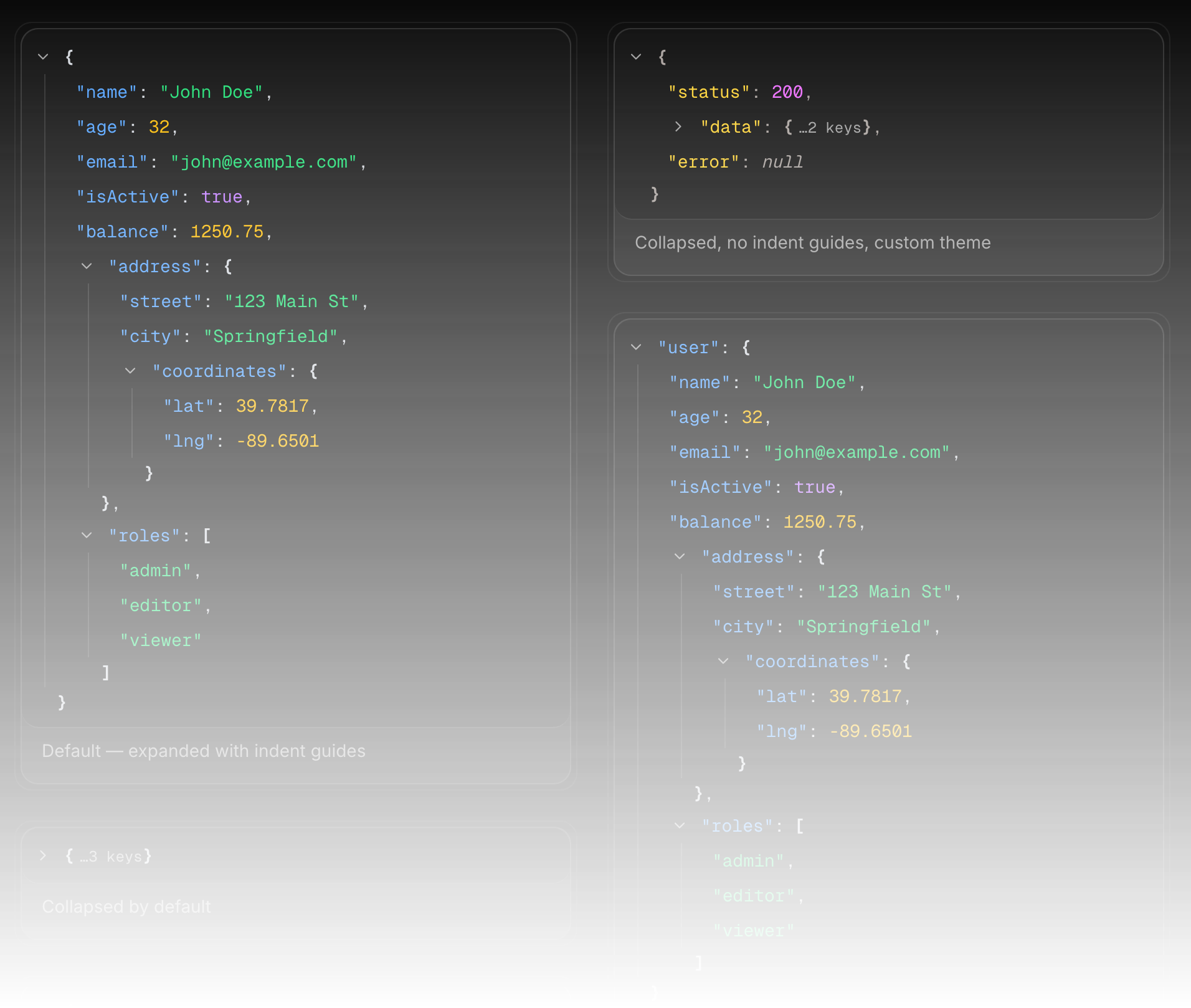Click the null value of "error"
1191x1008 pixels.
click(782, 162)
